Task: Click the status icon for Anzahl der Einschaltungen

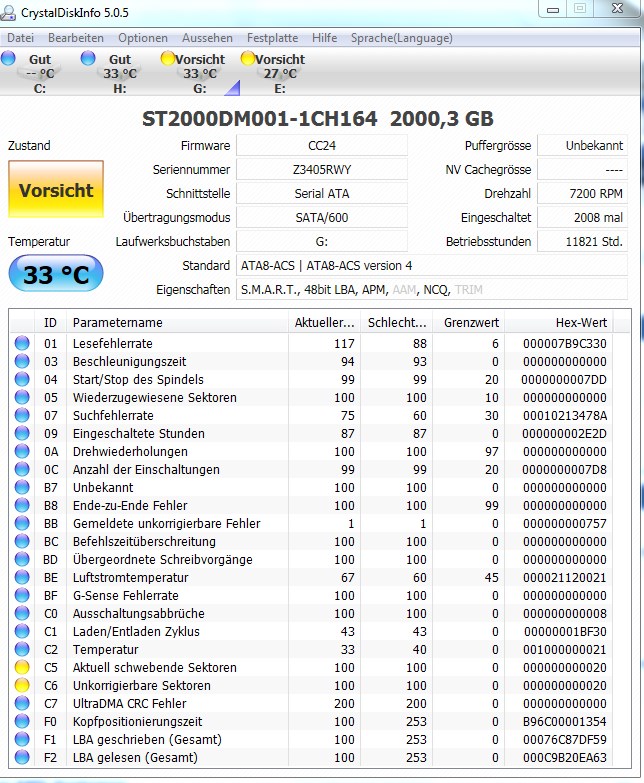Action: tap(22, 469)
